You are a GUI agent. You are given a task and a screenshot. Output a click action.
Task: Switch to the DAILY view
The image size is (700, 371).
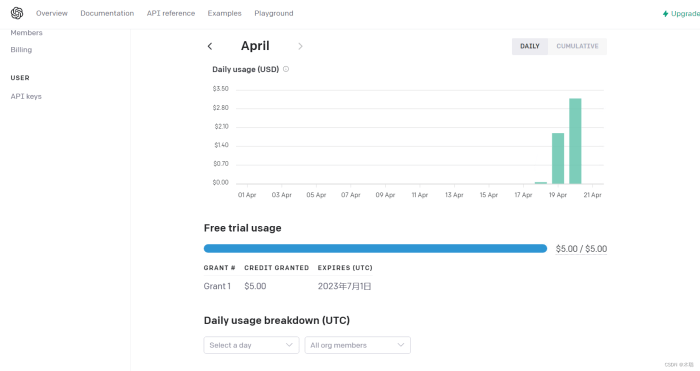(530, 46)
